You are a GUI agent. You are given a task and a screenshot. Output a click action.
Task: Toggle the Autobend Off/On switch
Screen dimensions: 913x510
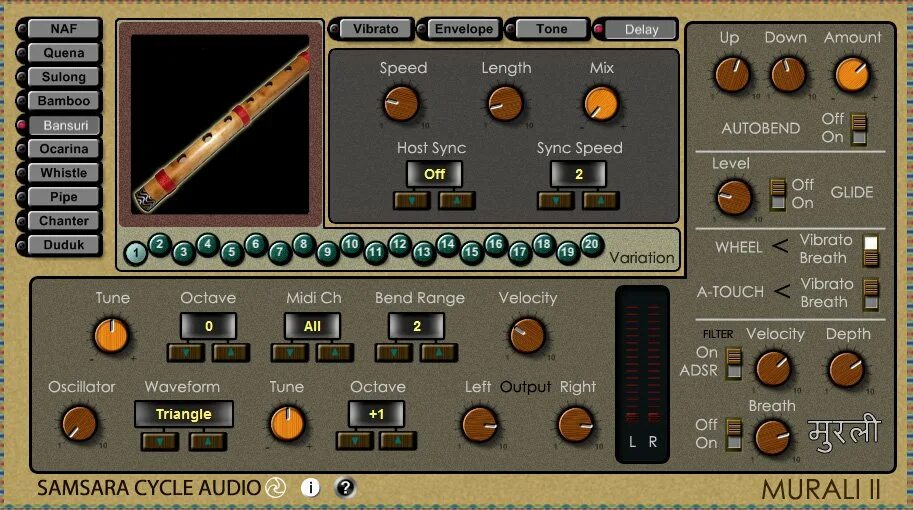point(859,129)
